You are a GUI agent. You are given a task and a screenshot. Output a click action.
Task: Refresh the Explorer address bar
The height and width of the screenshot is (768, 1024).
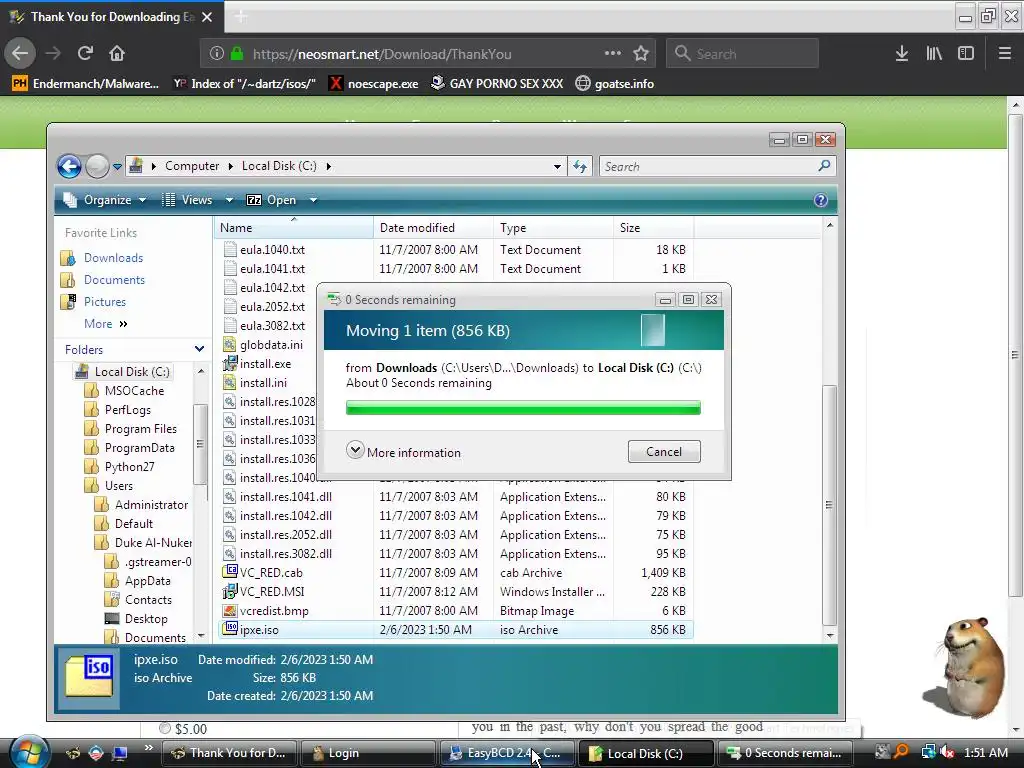pos(580,167)
